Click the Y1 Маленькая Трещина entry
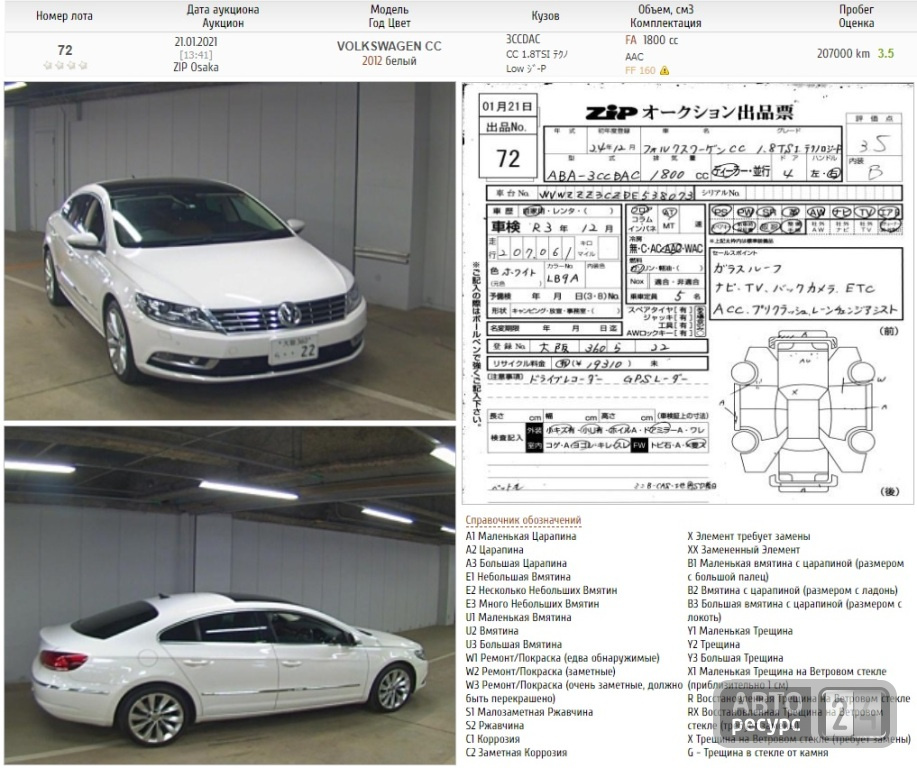This screenshot has height=768, width=917. [740, 630]
